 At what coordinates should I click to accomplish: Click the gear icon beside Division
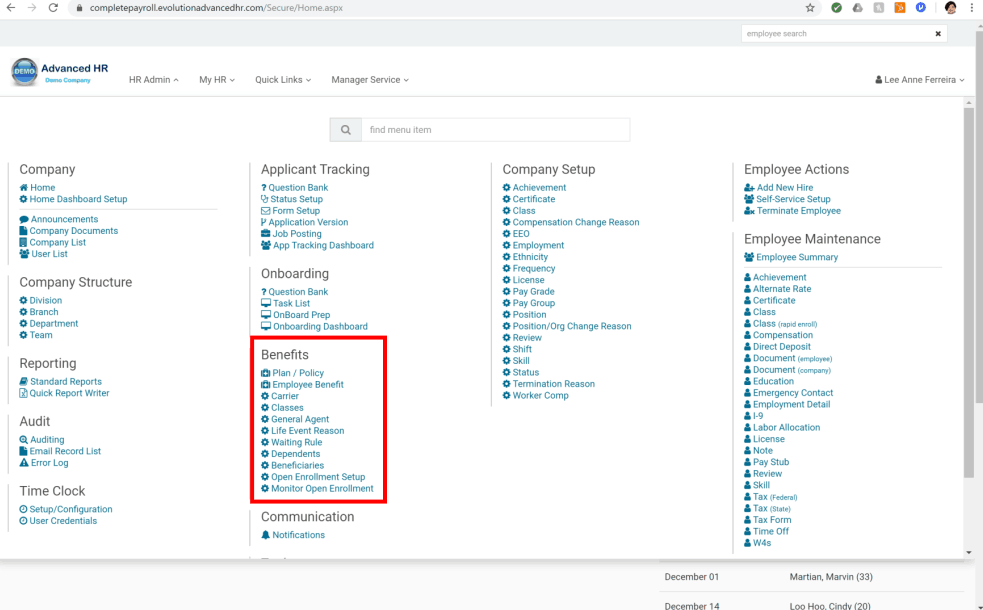click(23, 300)
